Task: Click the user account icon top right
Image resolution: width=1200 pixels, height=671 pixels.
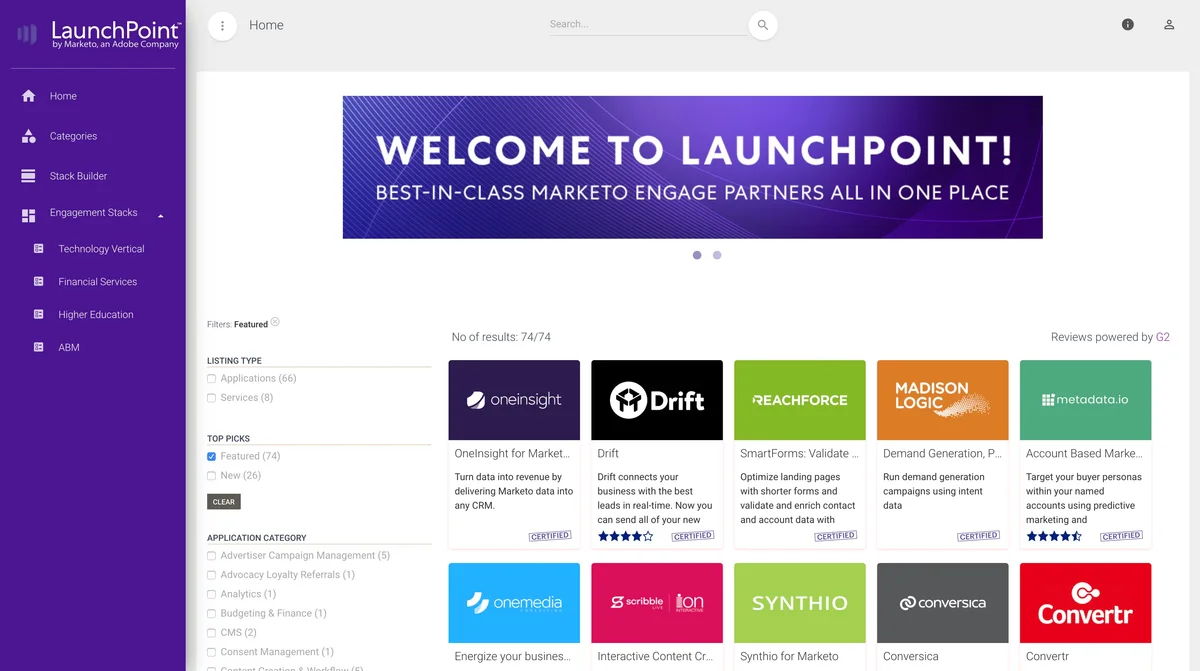Action: pos(1168,24)
